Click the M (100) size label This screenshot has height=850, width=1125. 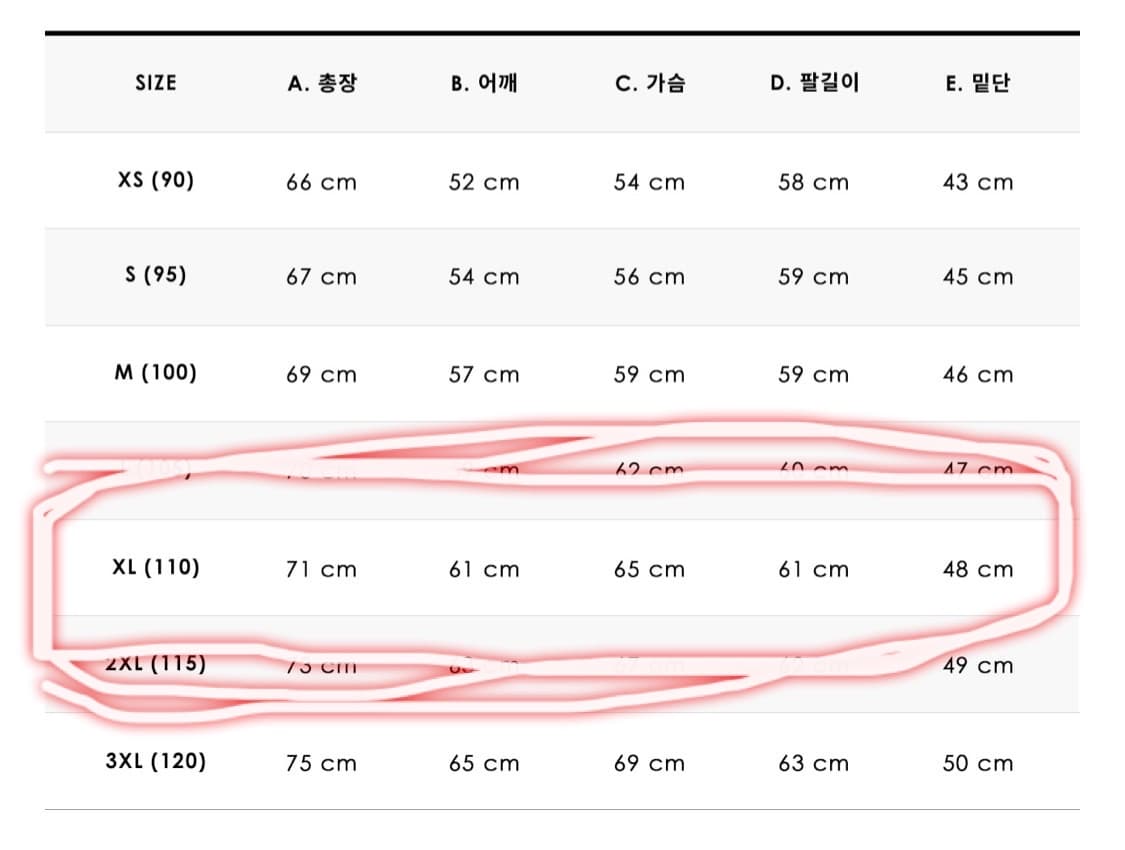pyautogui.click(x=155, y=373)
